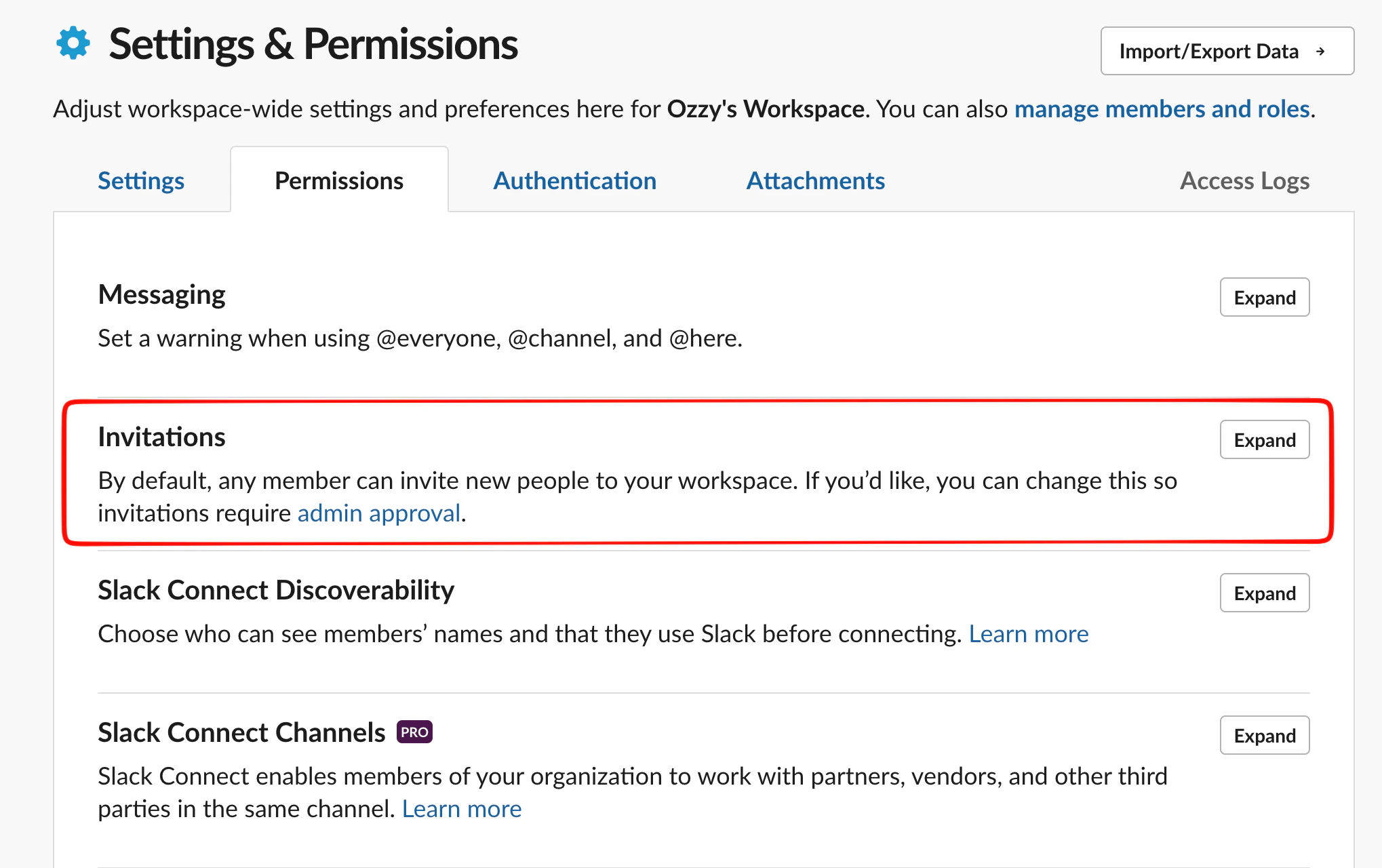Select the Permissions tab

tap(339, 180)
